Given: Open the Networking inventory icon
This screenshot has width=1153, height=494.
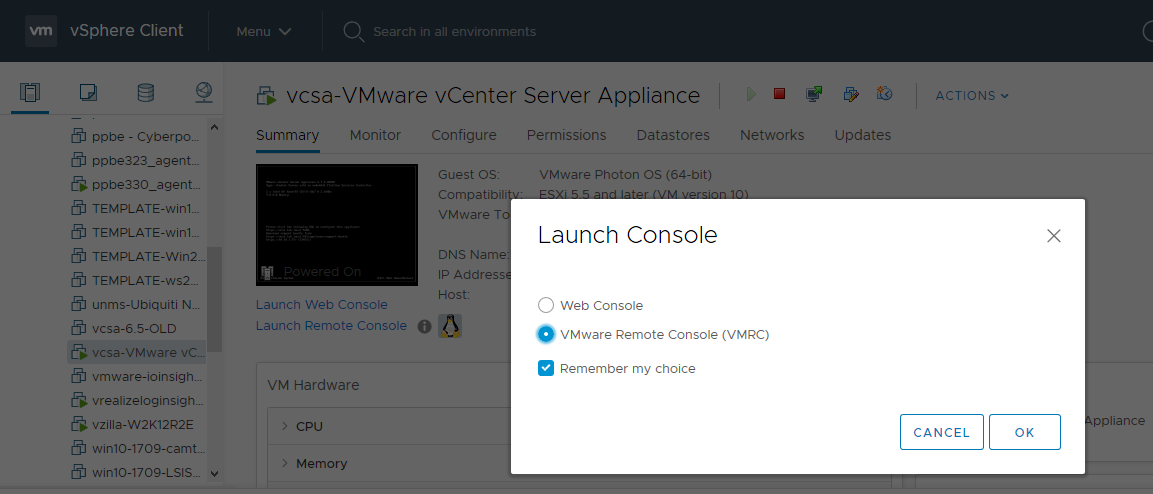Looking at the screenshot, I should (204, 92).
